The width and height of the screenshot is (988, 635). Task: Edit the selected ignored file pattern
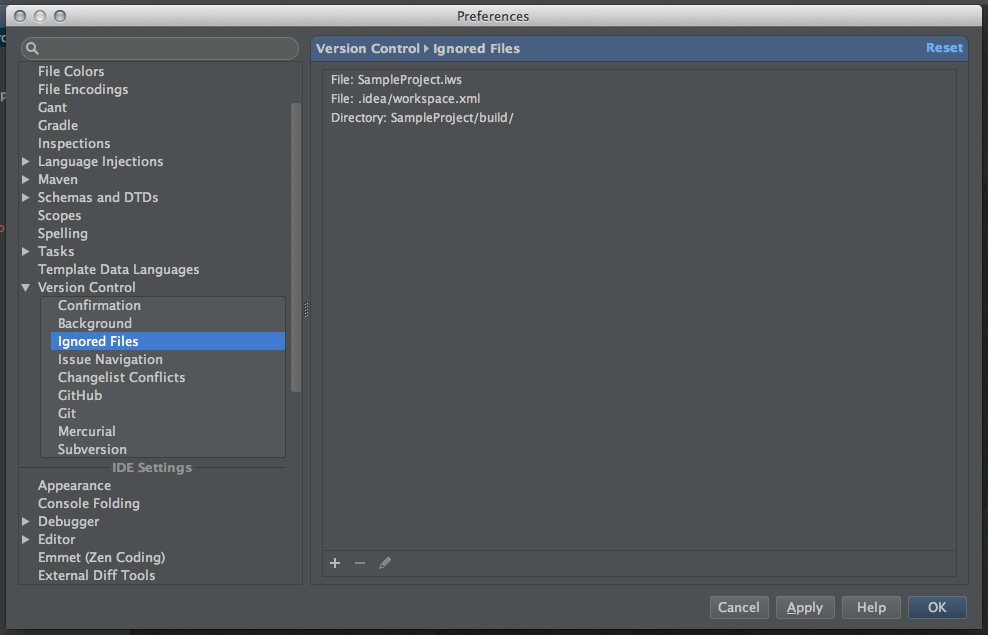(385, 563)
